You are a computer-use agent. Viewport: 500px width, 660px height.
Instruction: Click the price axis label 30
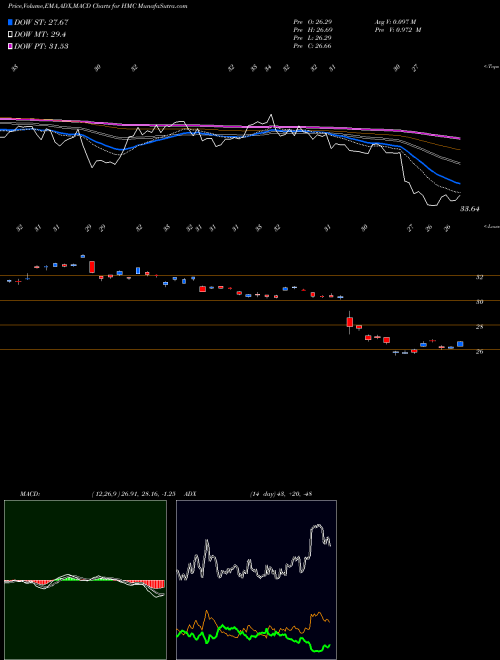tap(479, 302)
